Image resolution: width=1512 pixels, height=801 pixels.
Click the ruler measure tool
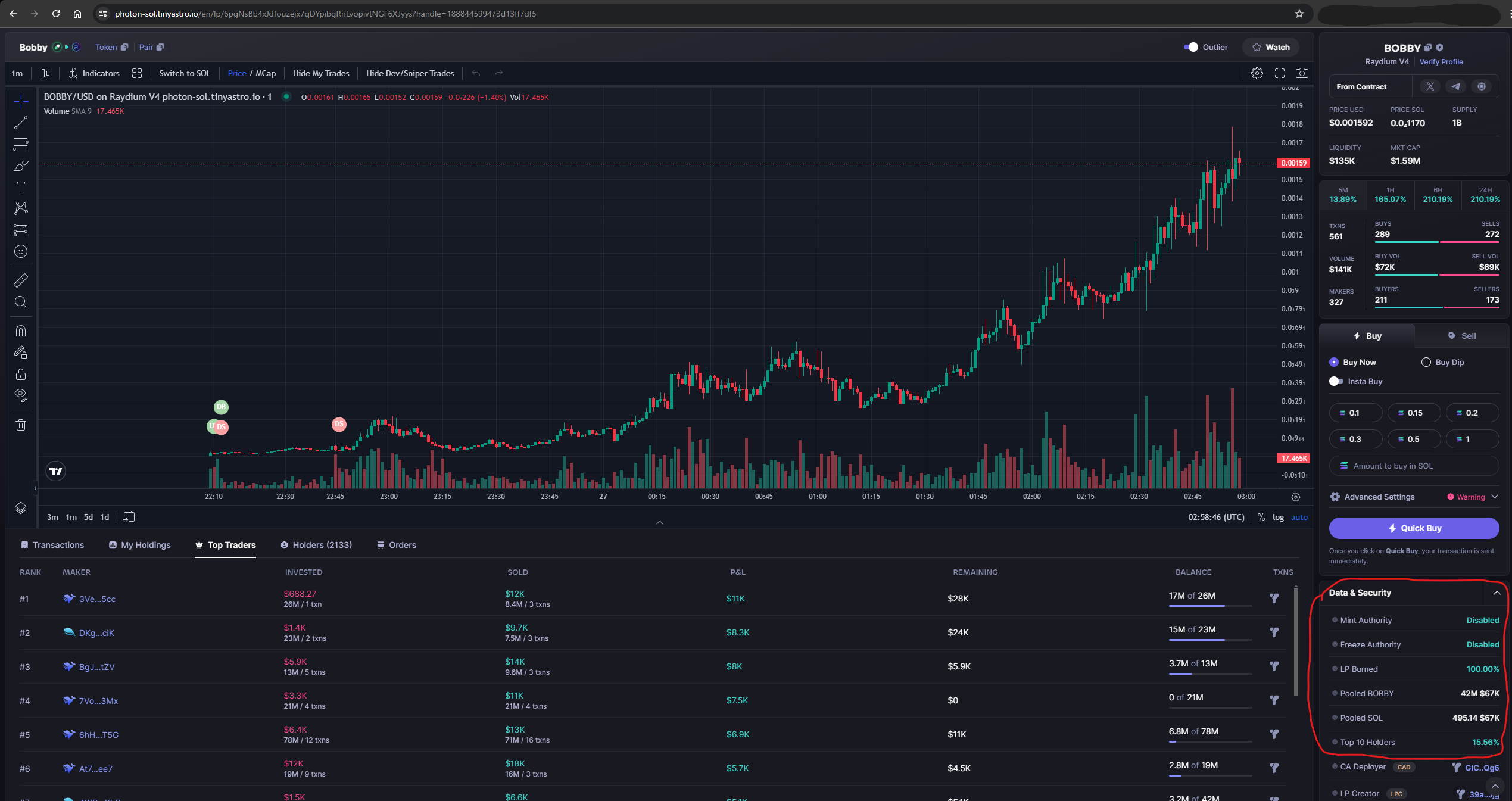[21, 280]
